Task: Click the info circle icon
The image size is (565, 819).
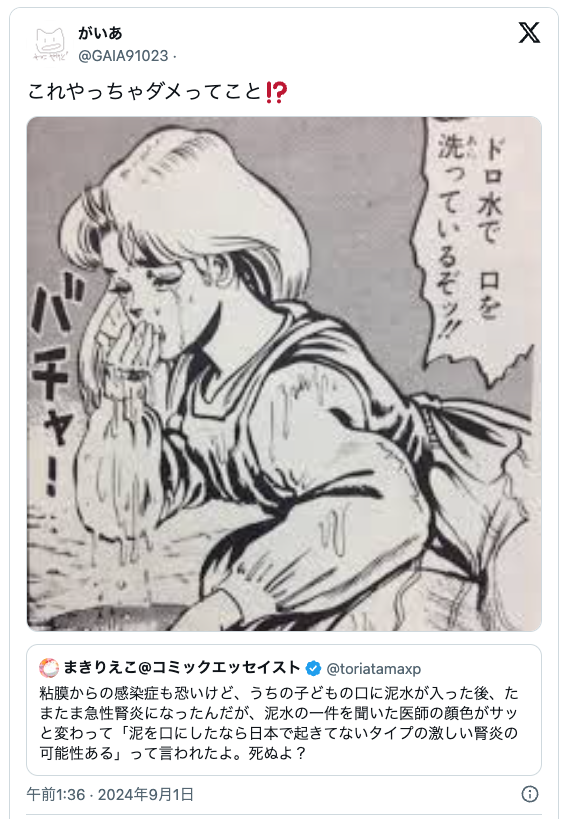Action: (x=529, y=794)
